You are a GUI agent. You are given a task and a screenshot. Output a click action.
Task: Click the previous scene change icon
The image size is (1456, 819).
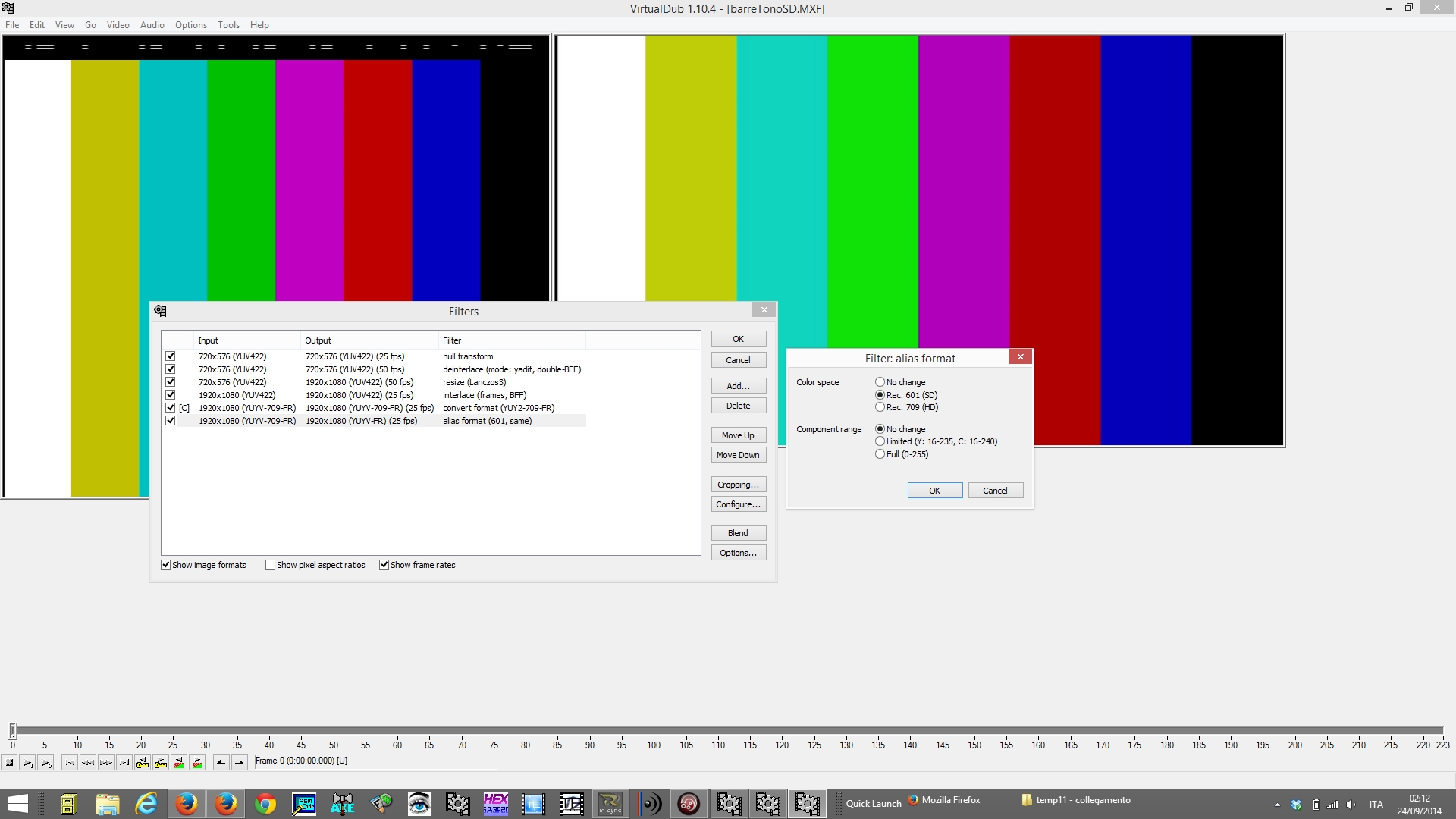click(179, 763)
